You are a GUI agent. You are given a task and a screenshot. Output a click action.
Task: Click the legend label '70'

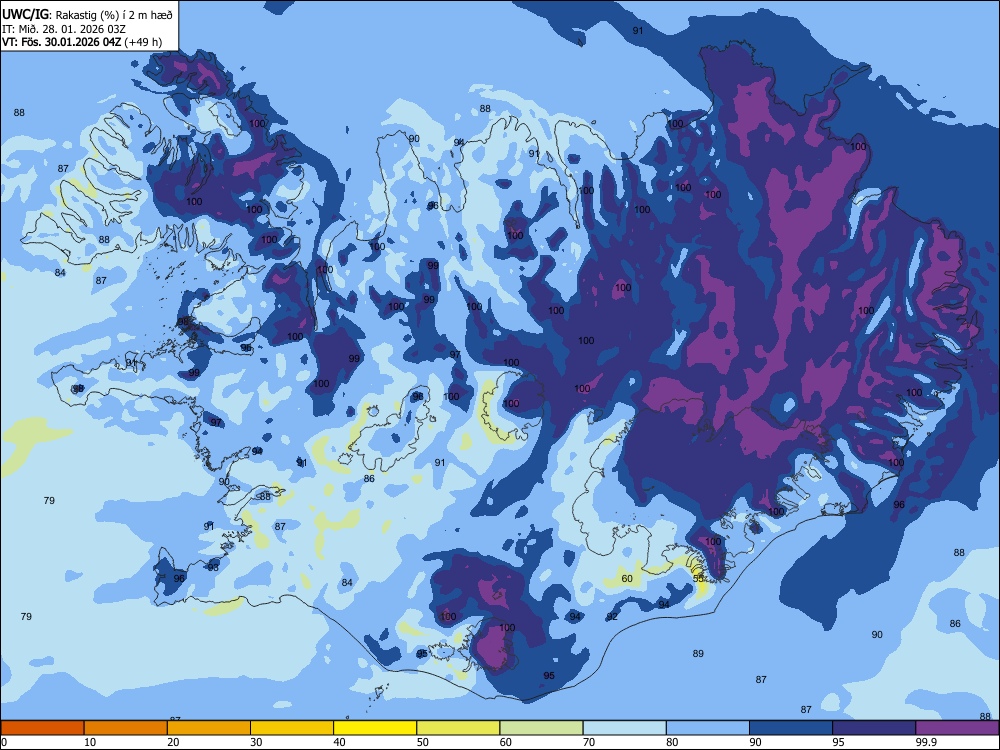(x=589, y=742)
